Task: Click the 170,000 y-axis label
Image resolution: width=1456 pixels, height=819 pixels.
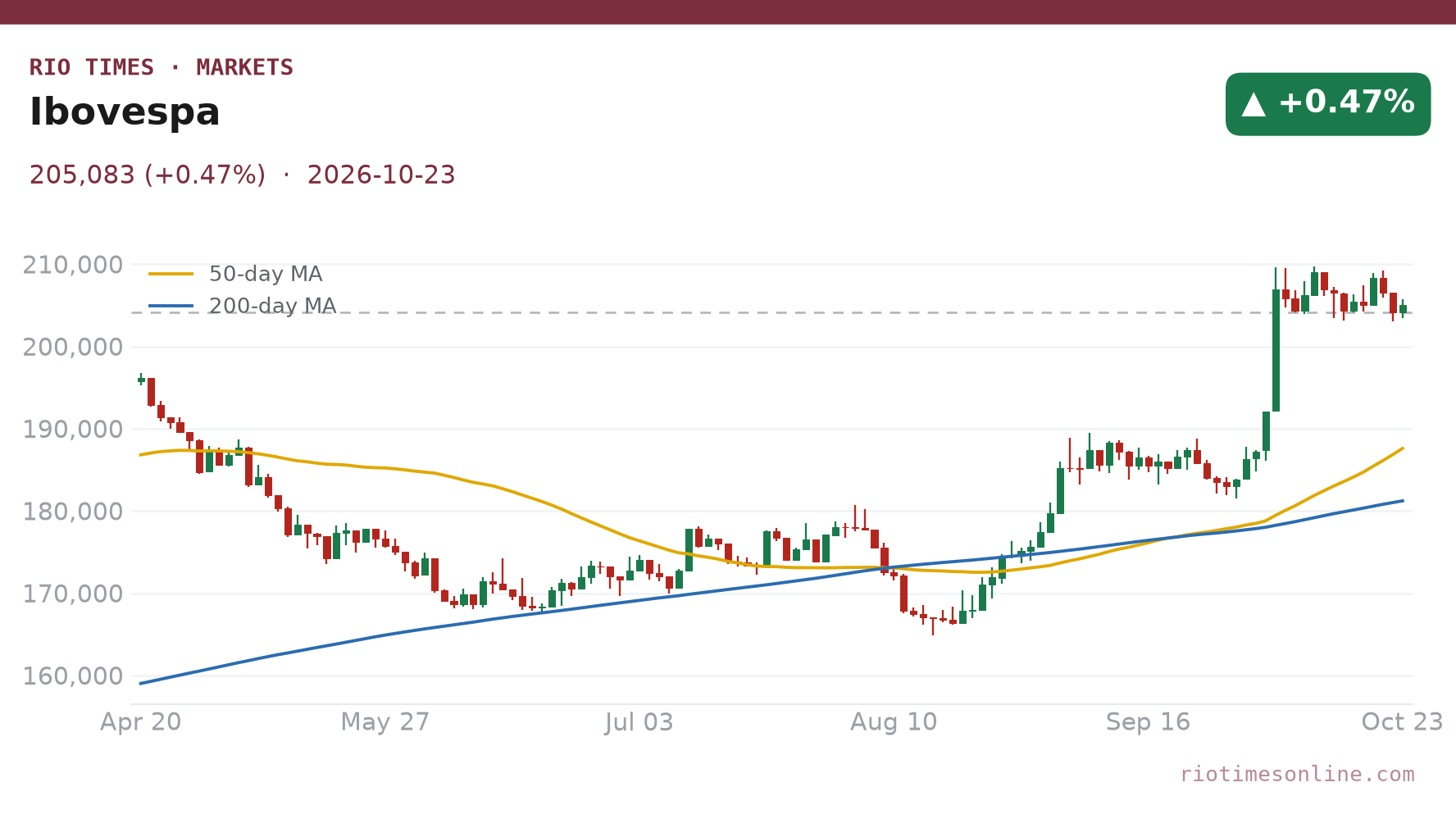Action: (x=72, y=594)
